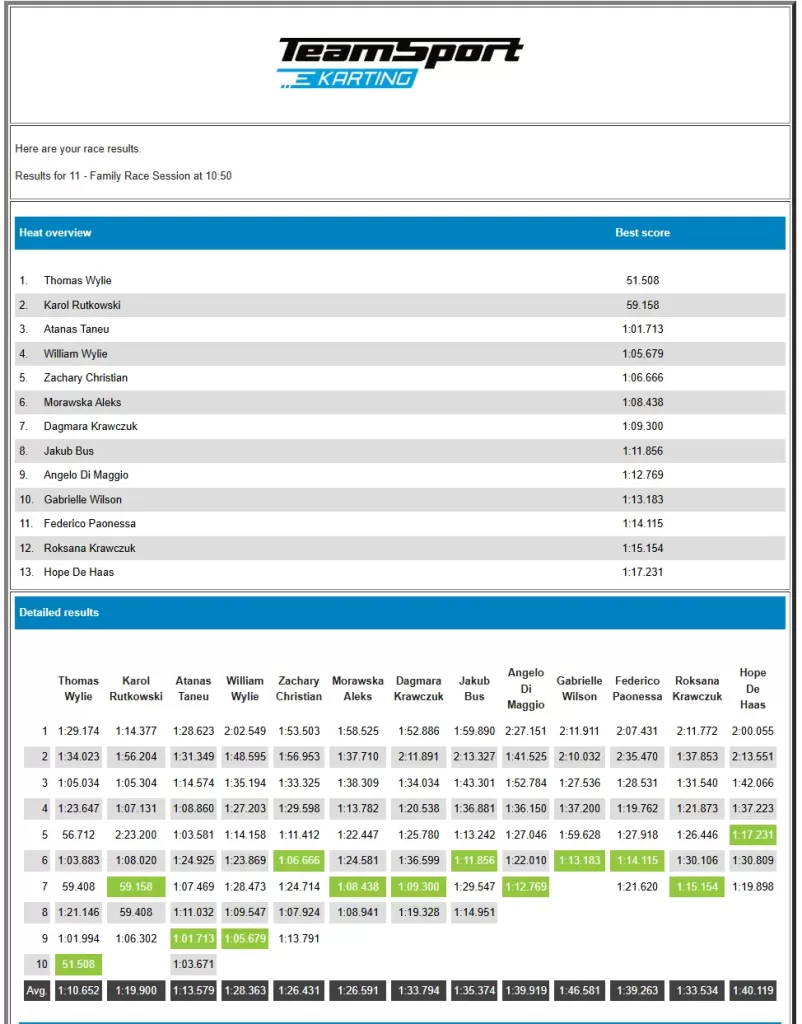Click the Angelo Di Maggio column header
The height and width of the screenshot is (1024, 802).
[x=526, y=689]
